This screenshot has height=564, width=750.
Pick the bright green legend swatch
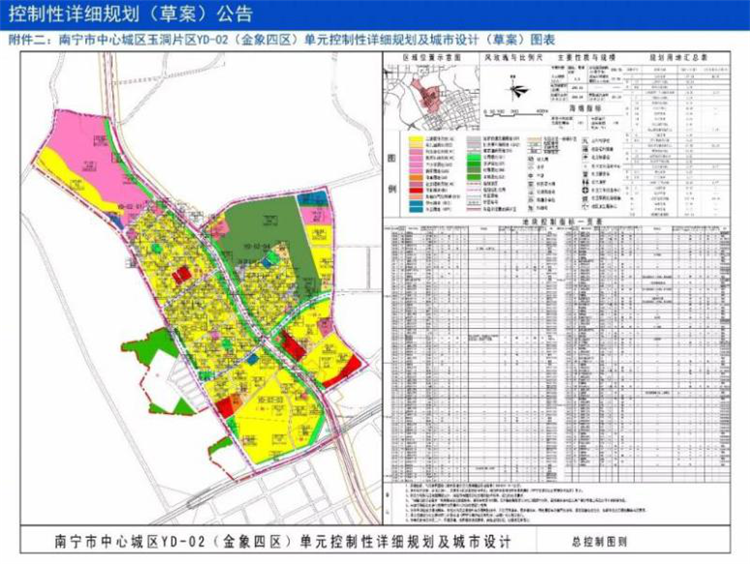point(474,158)
